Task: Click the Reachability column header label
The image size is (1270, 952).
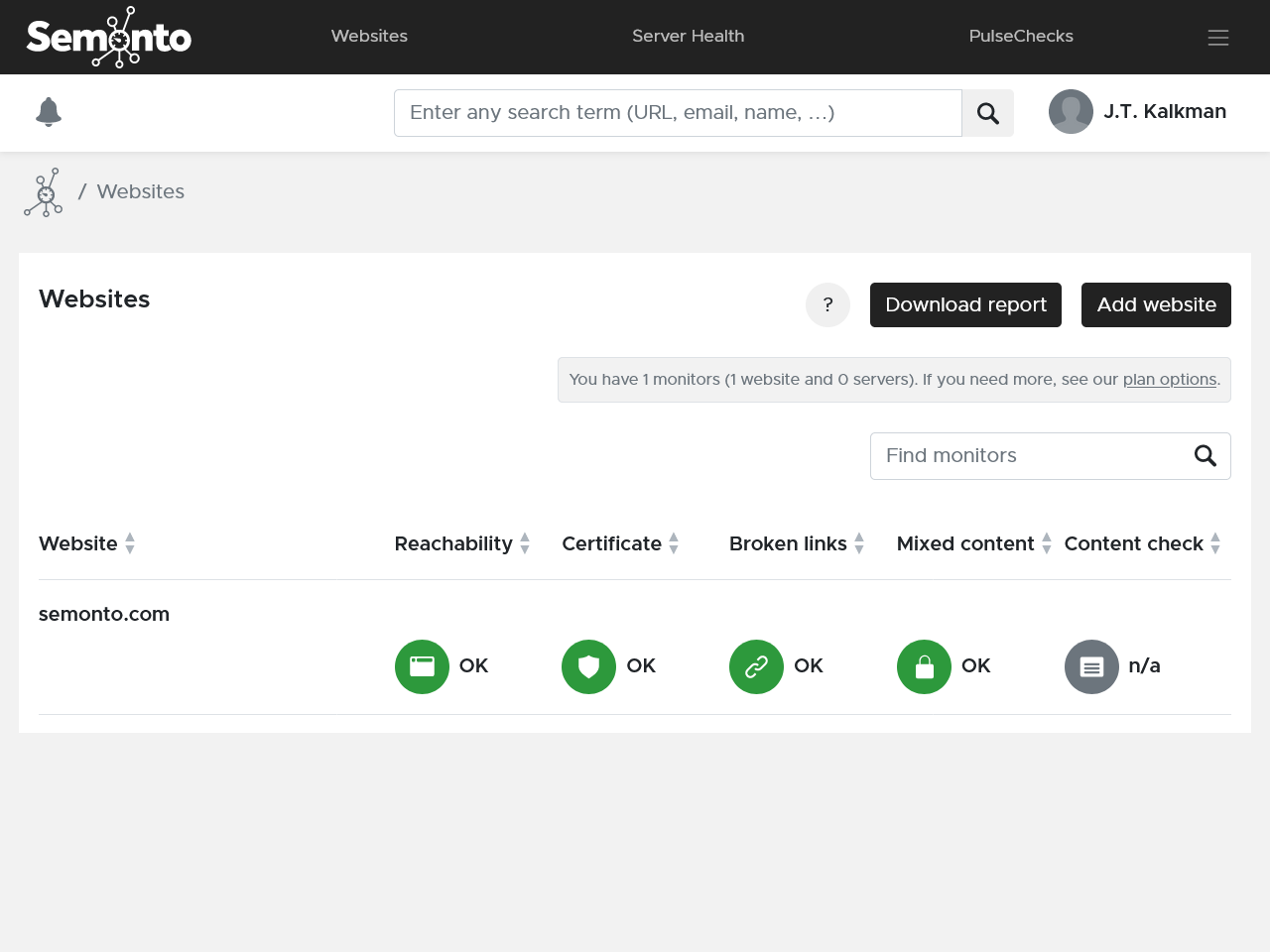Action: (453, 543)
